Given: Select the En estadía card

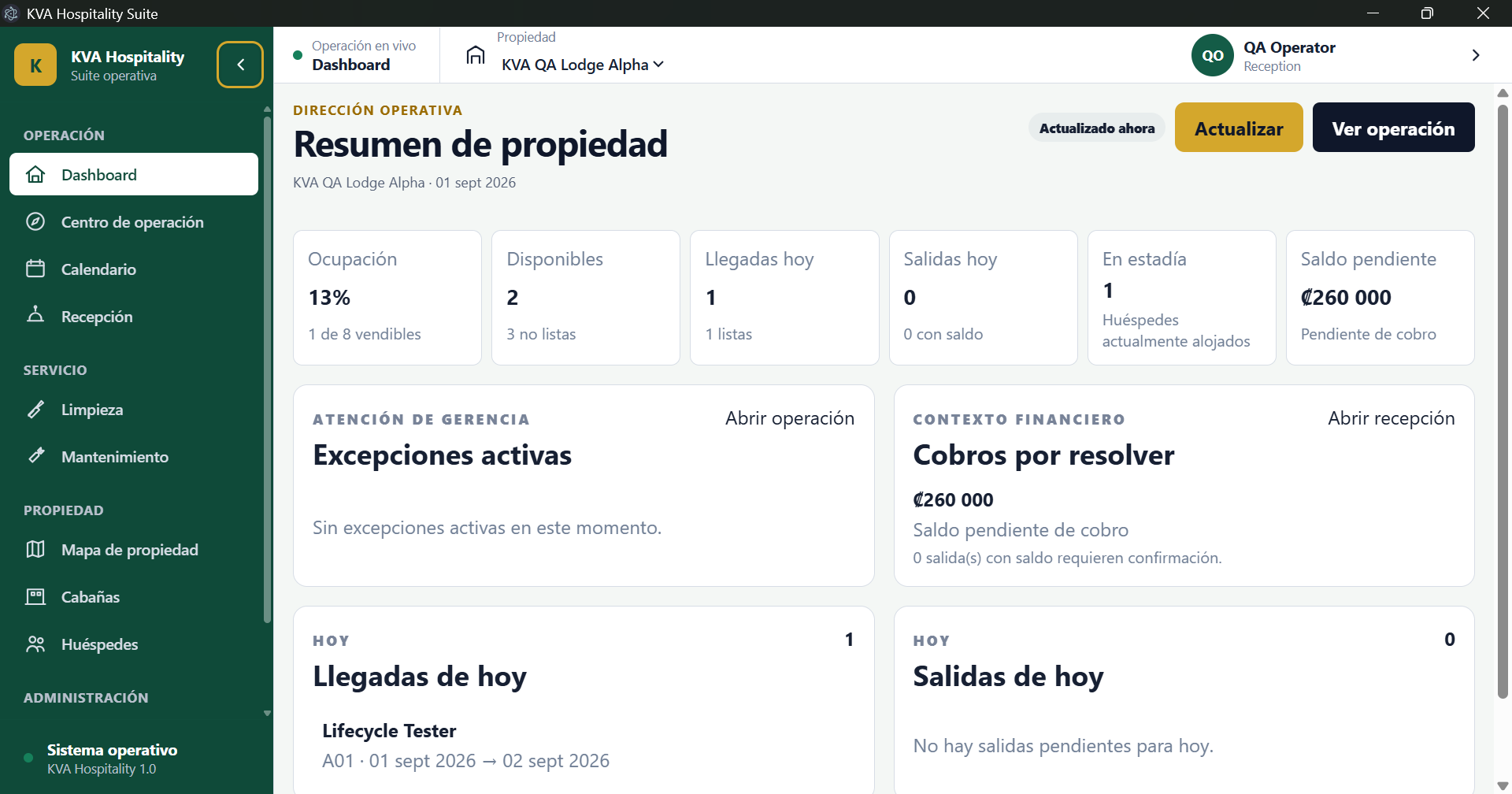Looking at the screenshot, I should (1182, 298).
